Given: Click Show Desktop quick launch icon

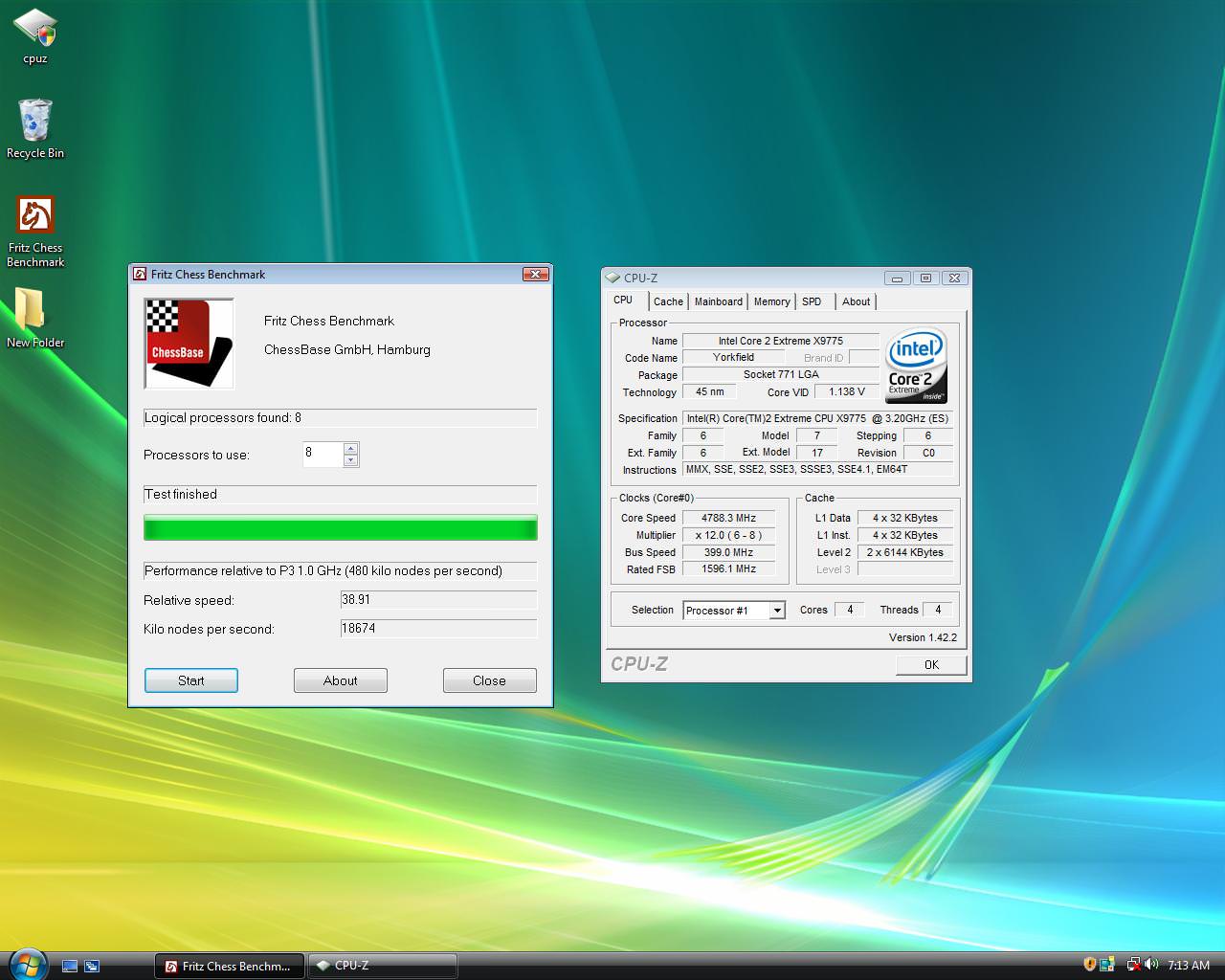Looking at the screenshot, I should 69,966.
